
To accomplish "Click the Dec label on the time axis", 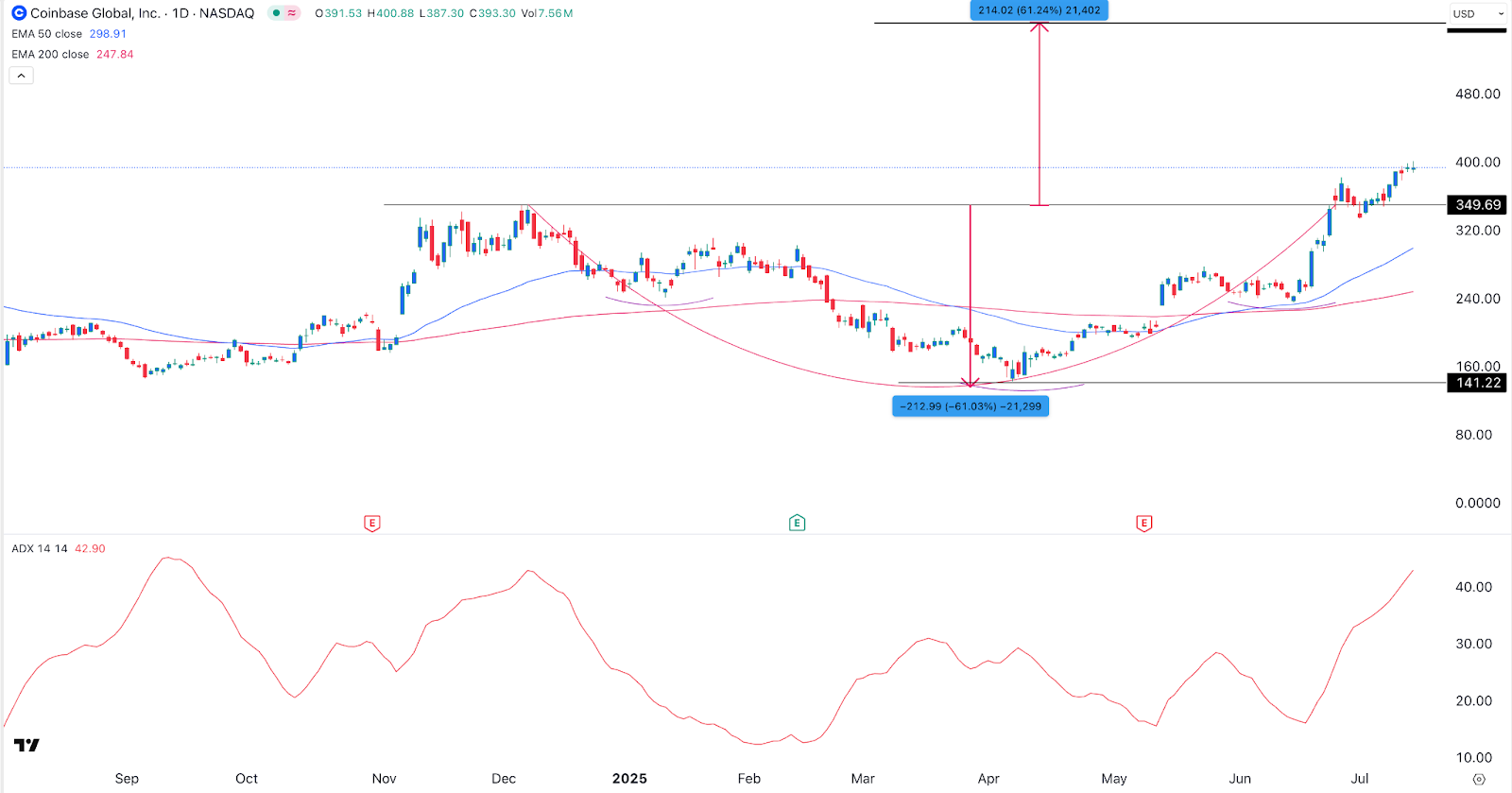I will click(x=504, y=779).
